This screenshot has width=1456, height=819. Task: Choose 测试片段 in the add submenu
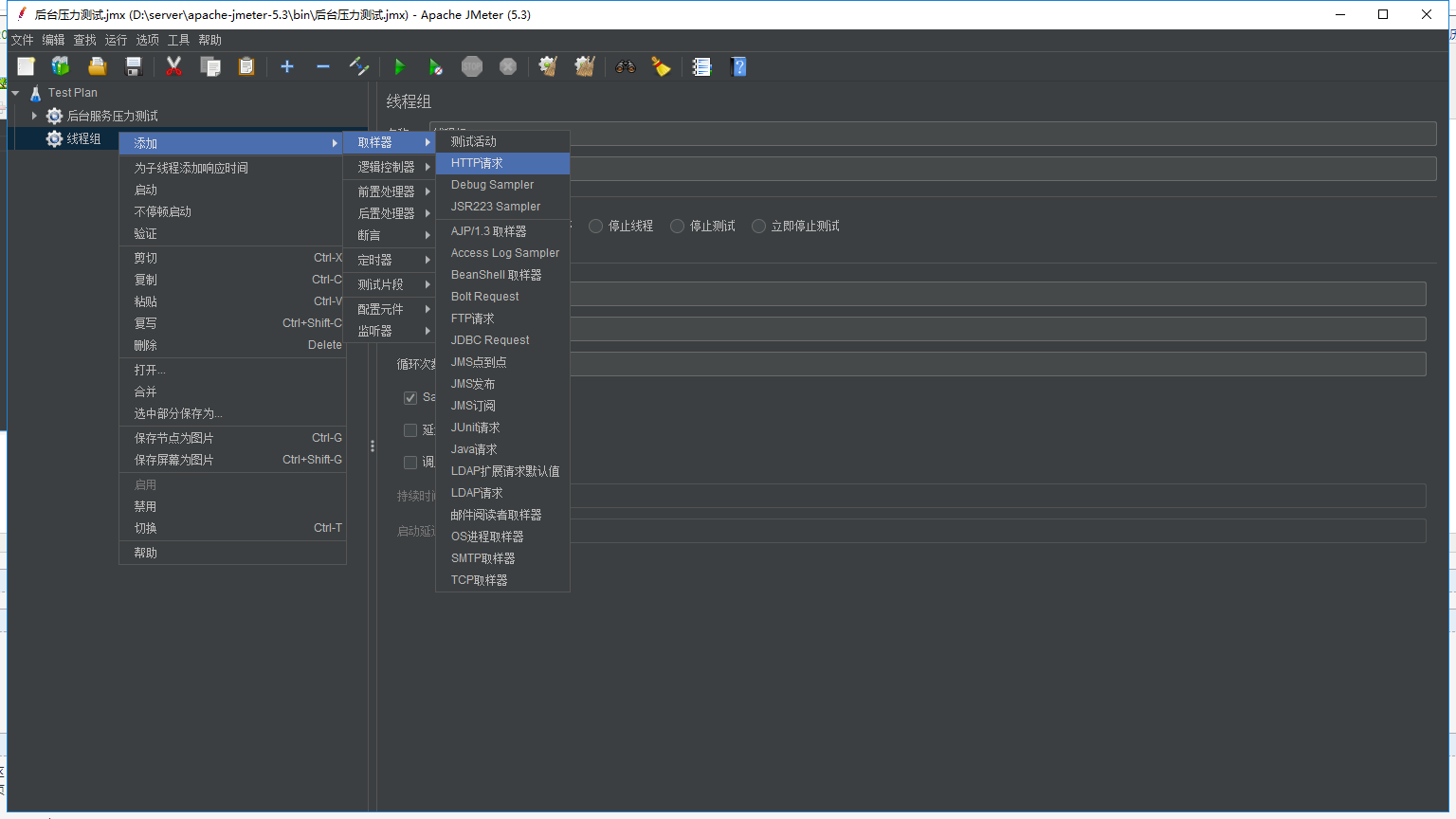[x=390, y=284]
